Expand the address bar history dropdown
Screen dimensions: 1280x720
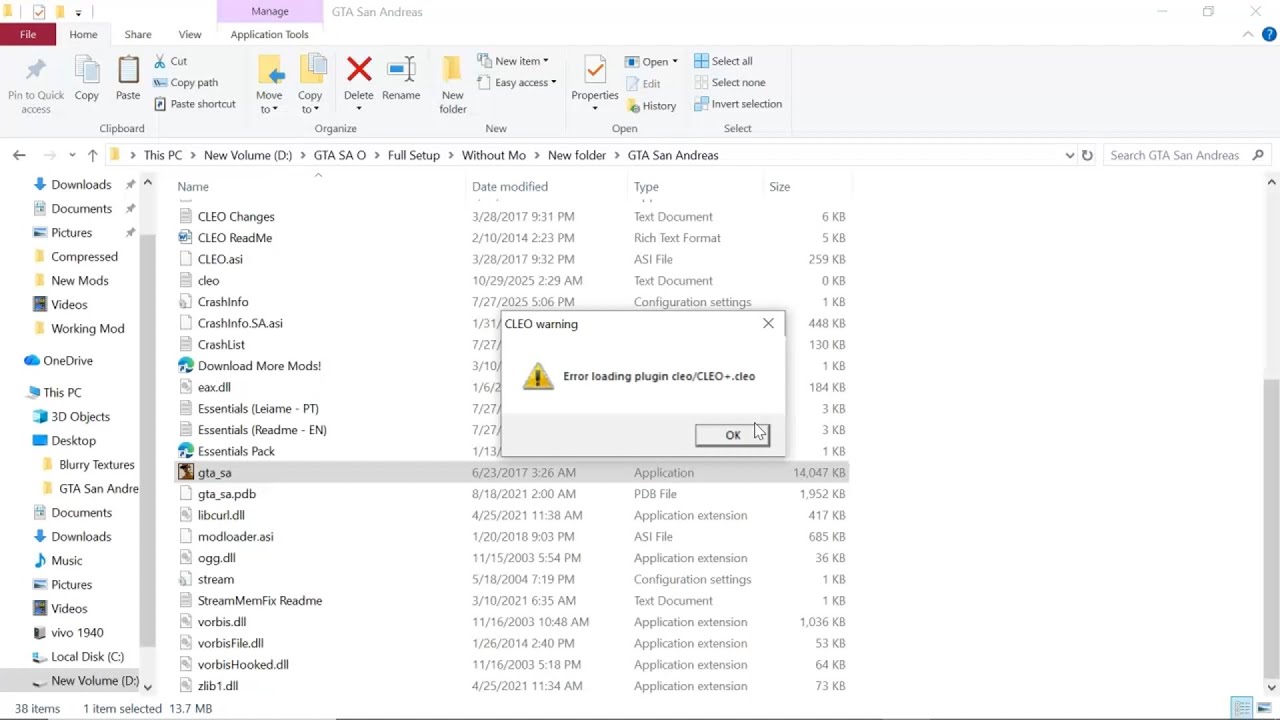pyautogui.click(x=1069, y=155)
